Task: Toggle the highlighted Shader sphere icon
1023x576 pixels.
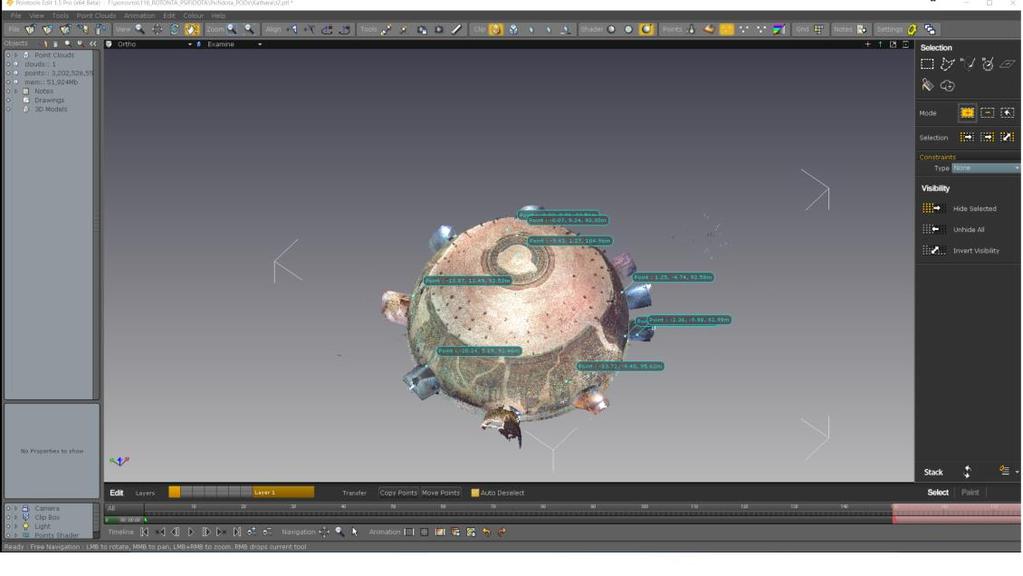Action: pos(647,29)
